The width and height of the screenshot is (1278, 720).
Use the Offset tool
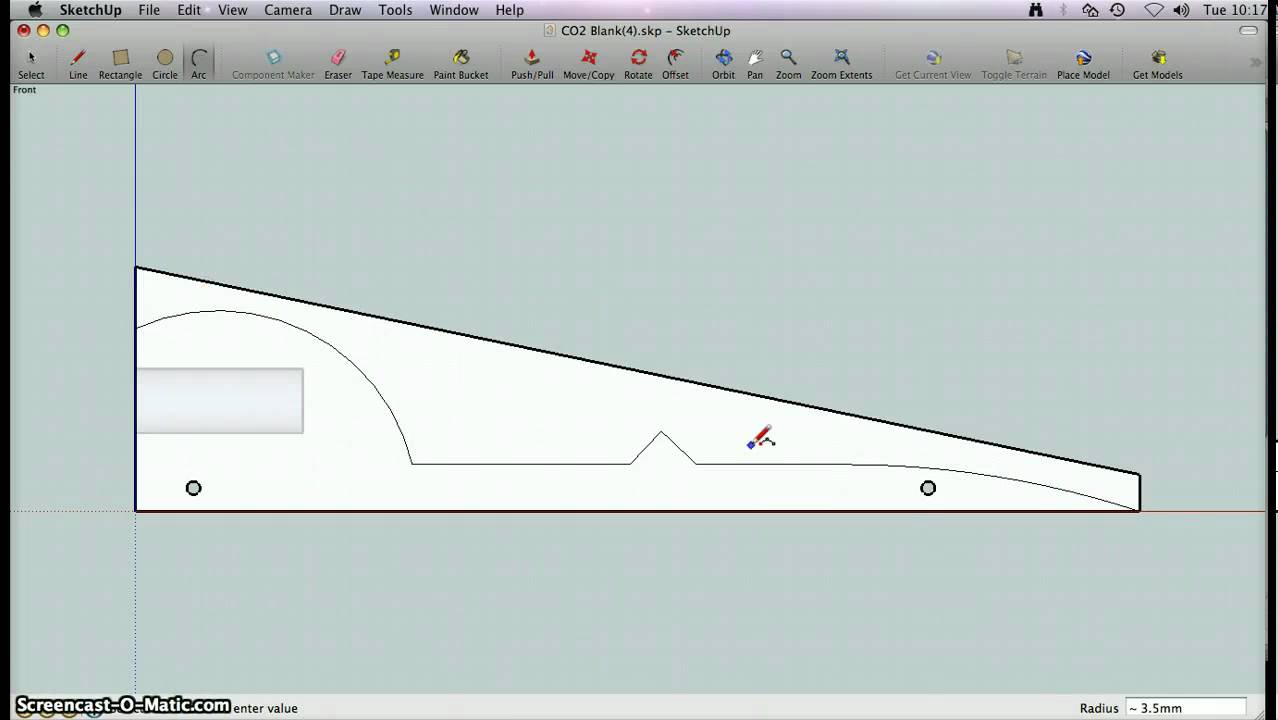click(675, 58)
